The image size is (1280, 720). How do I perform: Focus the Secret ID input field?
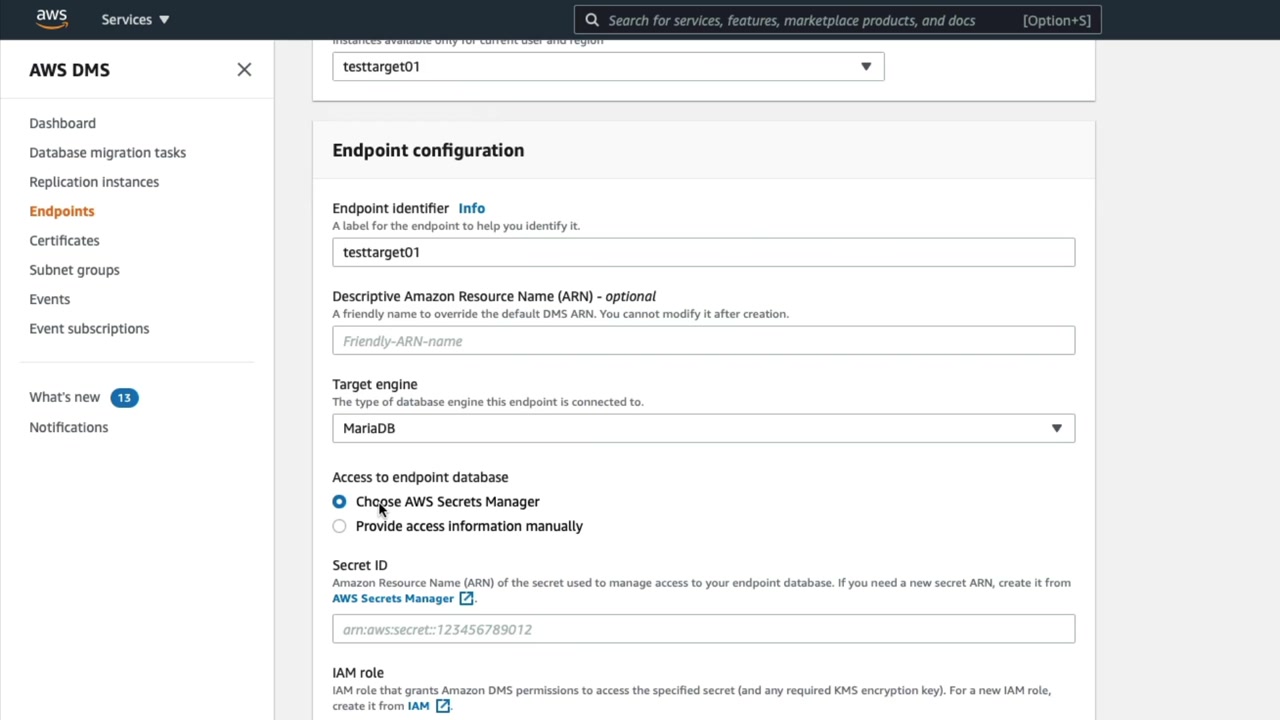[x=703, y=629]
